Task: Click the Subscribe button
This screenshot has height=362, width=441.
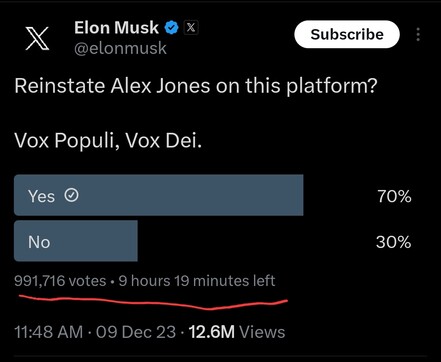Action: coord(347,34)
